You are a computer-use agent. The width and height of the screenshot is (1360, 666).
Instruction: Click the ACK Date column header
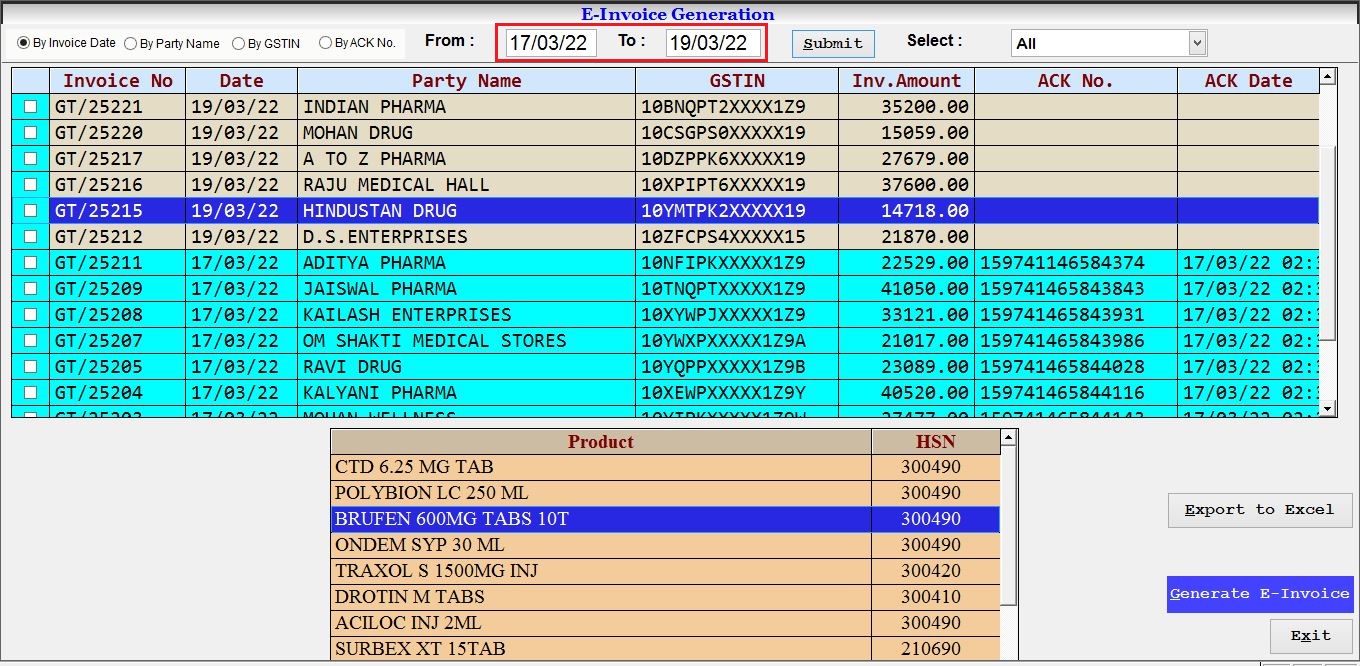1248,81
